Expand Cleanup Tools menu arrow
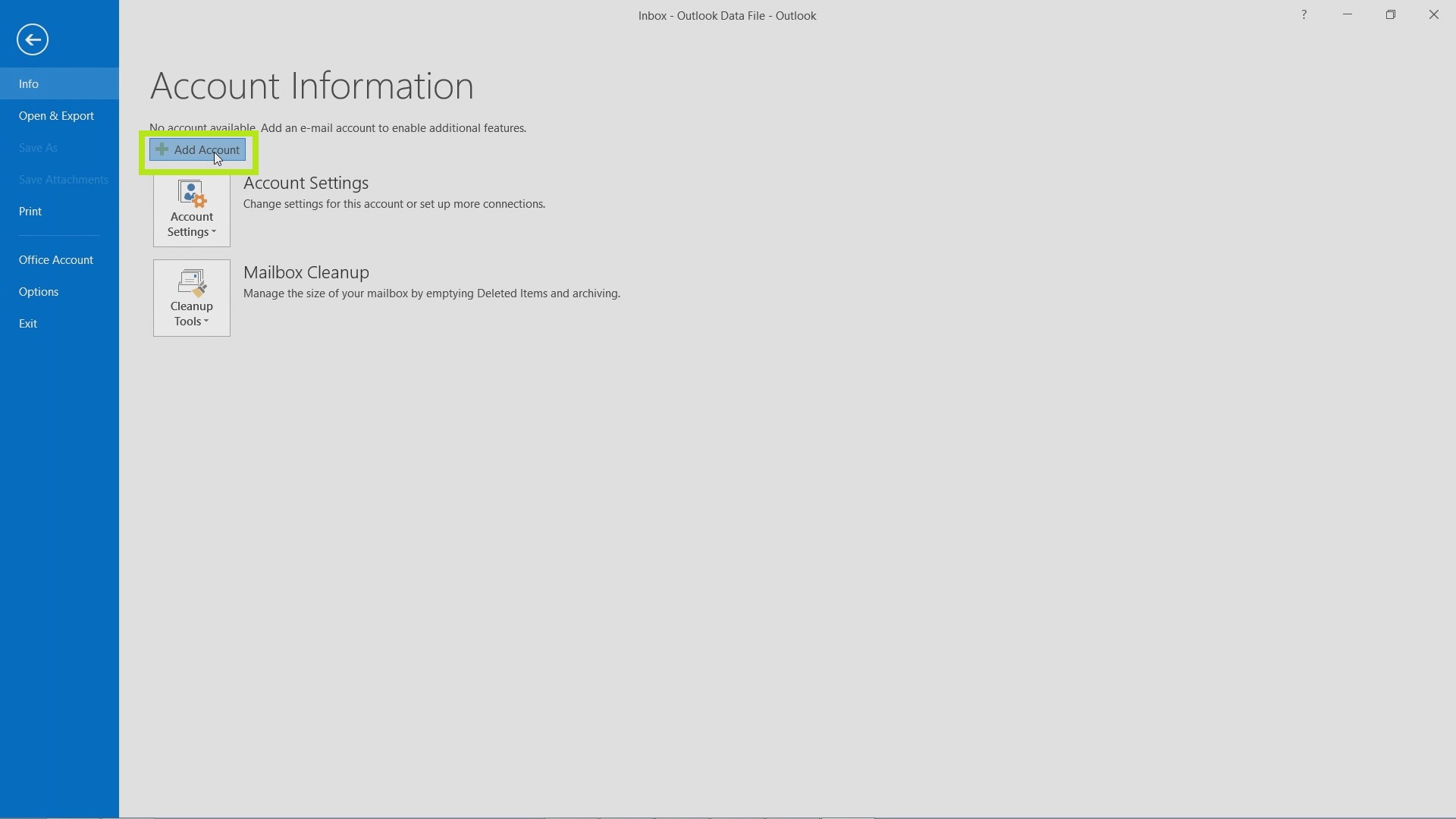This screenshot has height=819, width=1456. pyautogui.click(x=206, y=322)
